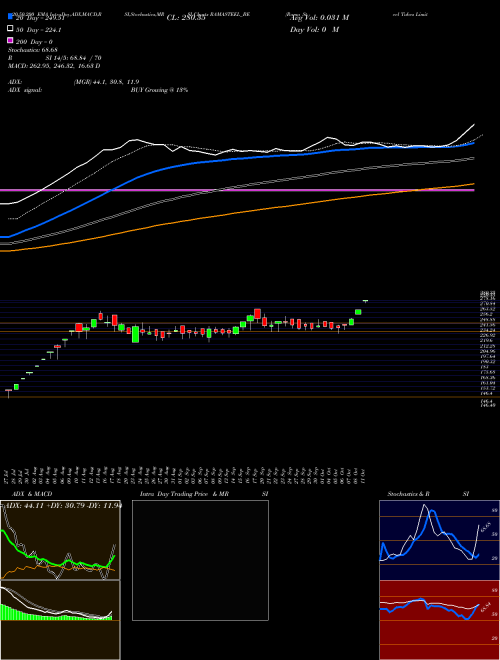
Task: Select the '200 Day - 0' legend text
Action: click(34, 42)
